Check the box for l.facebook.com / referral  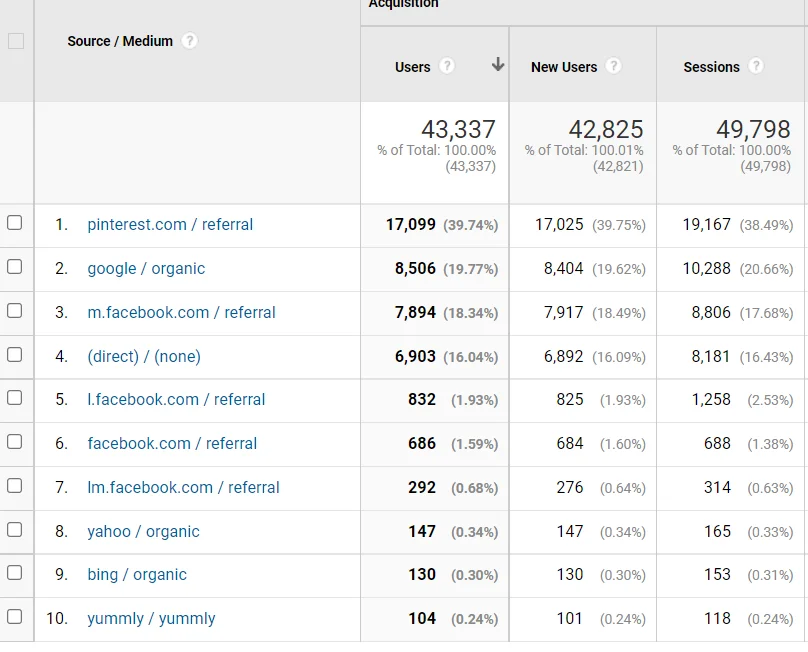pyautogui.click(x=14, y=398)
